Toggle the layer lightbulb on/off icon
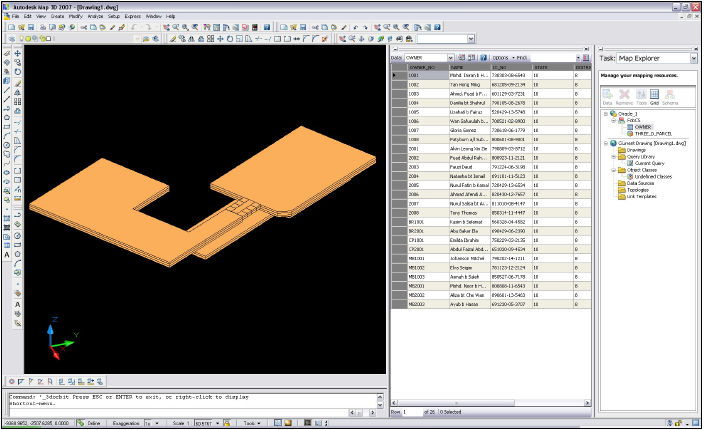The width and height of the screenshot is (704, 430). click(22, 39)
